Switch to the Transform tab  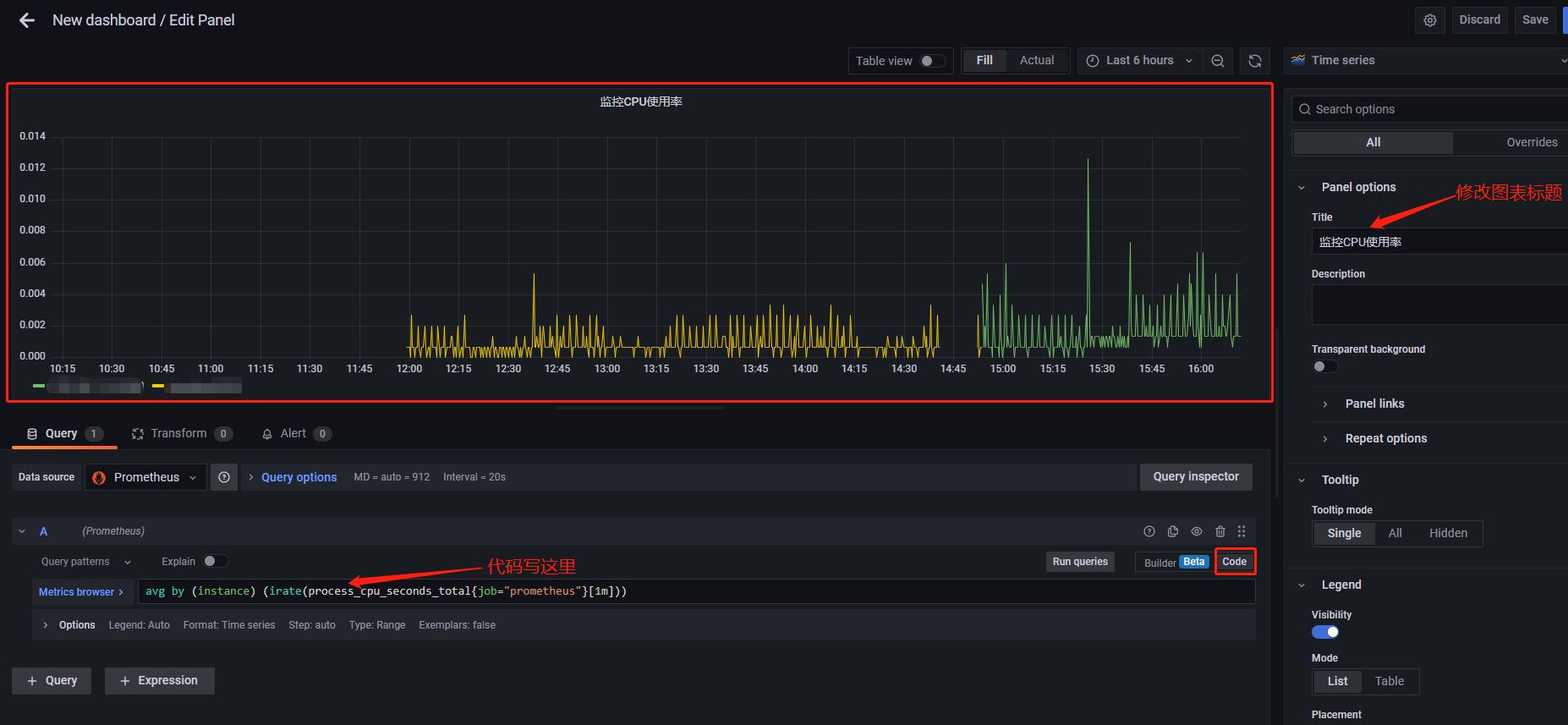[181, 434]
